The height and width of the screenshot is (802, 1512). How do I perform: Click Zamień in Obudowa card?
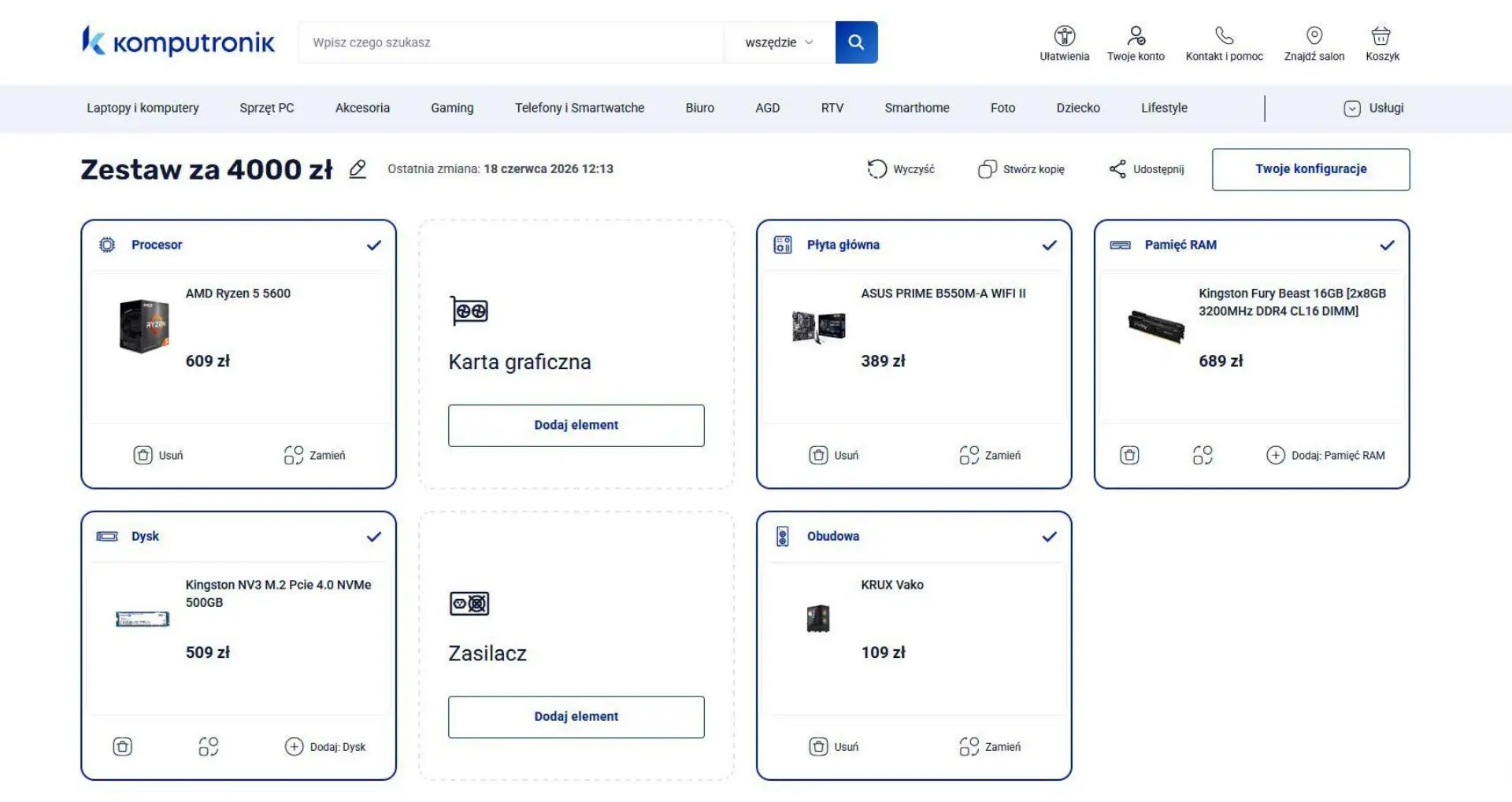pyautogui.click(x=990, y=746)
